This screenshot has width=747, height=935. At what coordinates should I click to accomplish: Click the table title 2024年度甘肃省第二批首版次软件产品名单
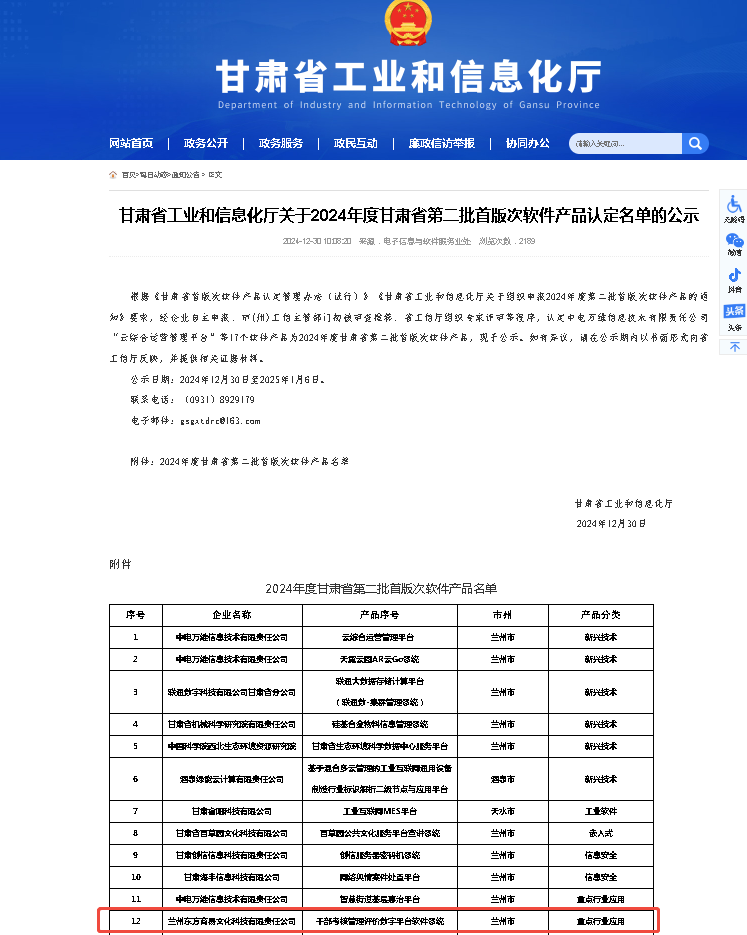(381, 589)
